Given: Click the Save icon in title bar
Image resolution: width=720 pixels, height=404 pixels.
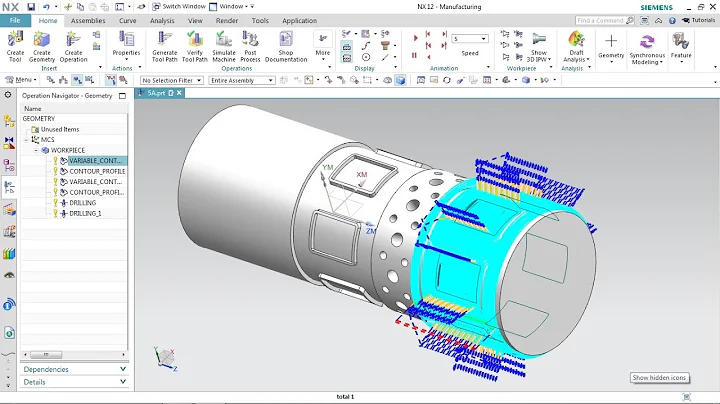Looking at the screenshot, I should click(x=31, y=7).
